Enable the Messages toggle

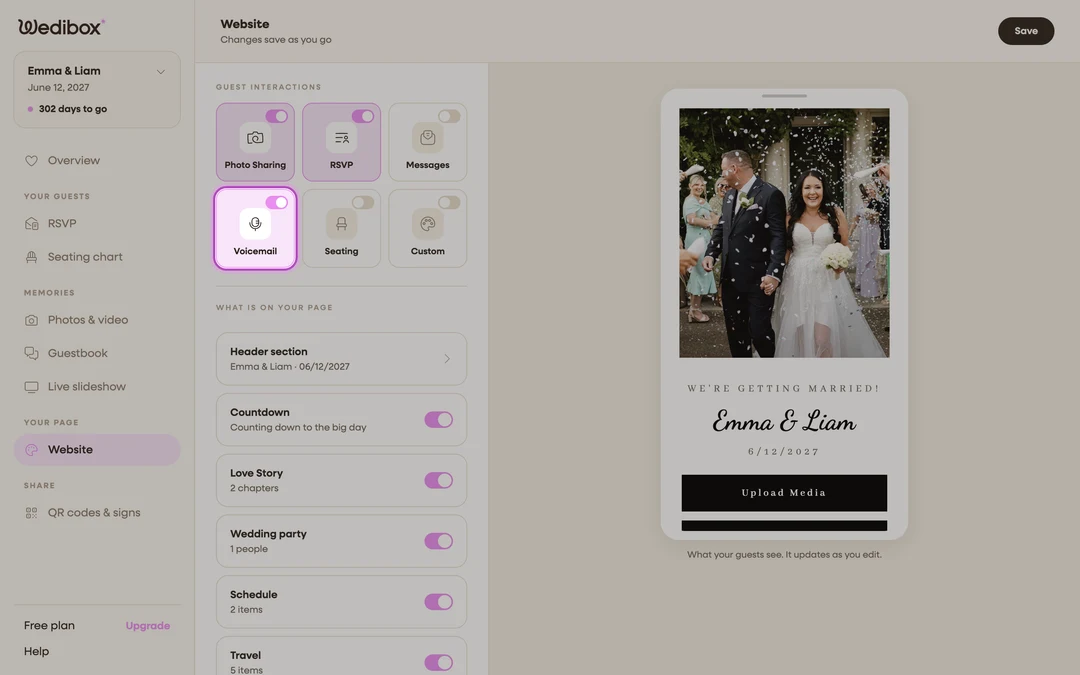(449, 116)
